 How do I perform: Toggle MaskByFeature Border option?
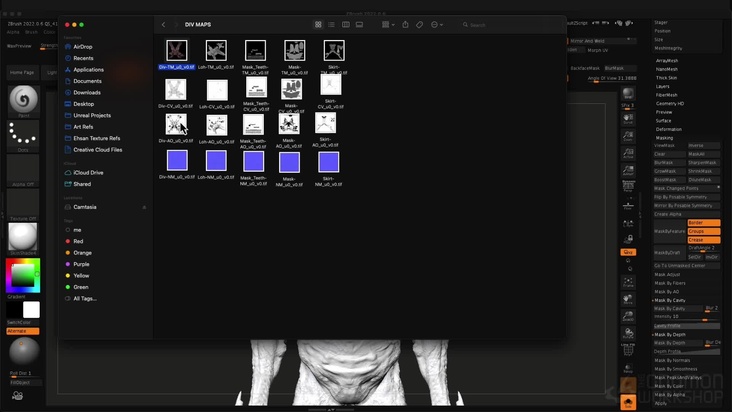point(704,223)
